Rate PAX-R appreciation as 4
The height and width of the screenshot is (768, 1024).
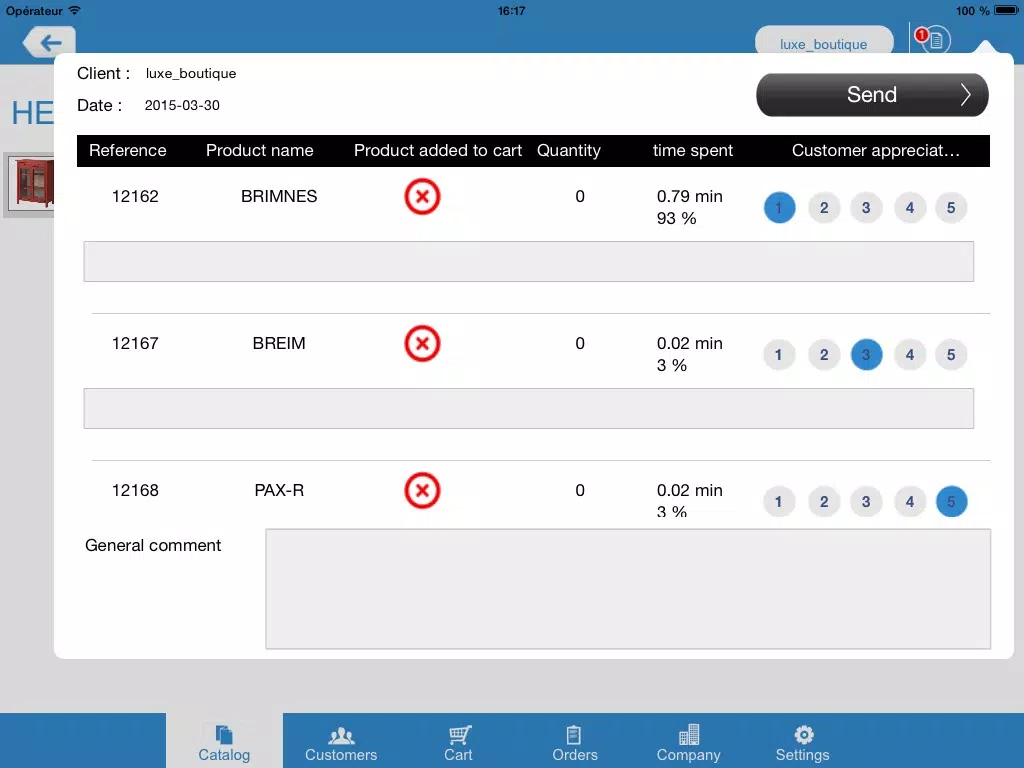[910, 502]
